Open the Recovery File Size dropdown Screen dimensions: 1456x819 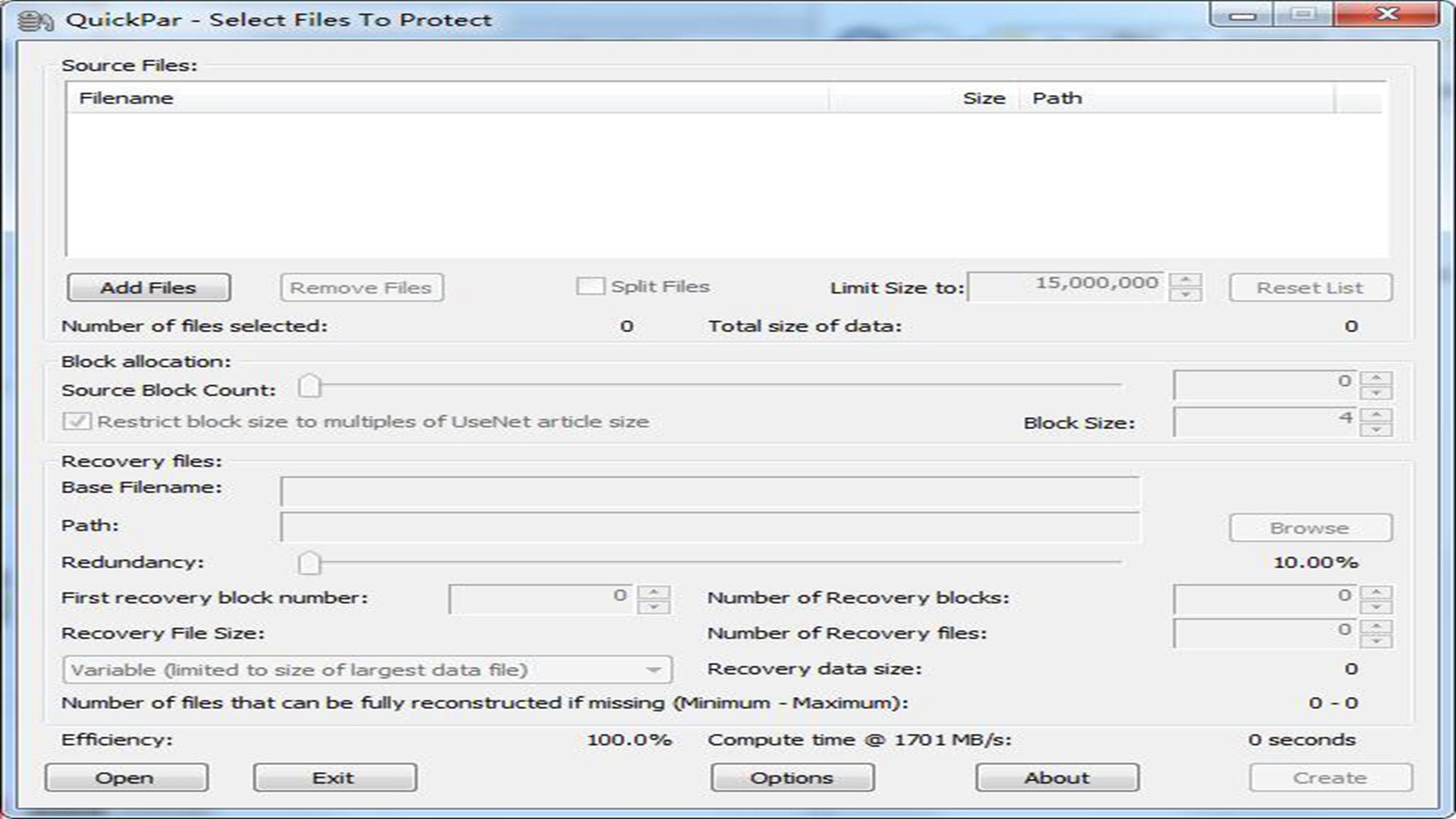[x=652, y=670]
